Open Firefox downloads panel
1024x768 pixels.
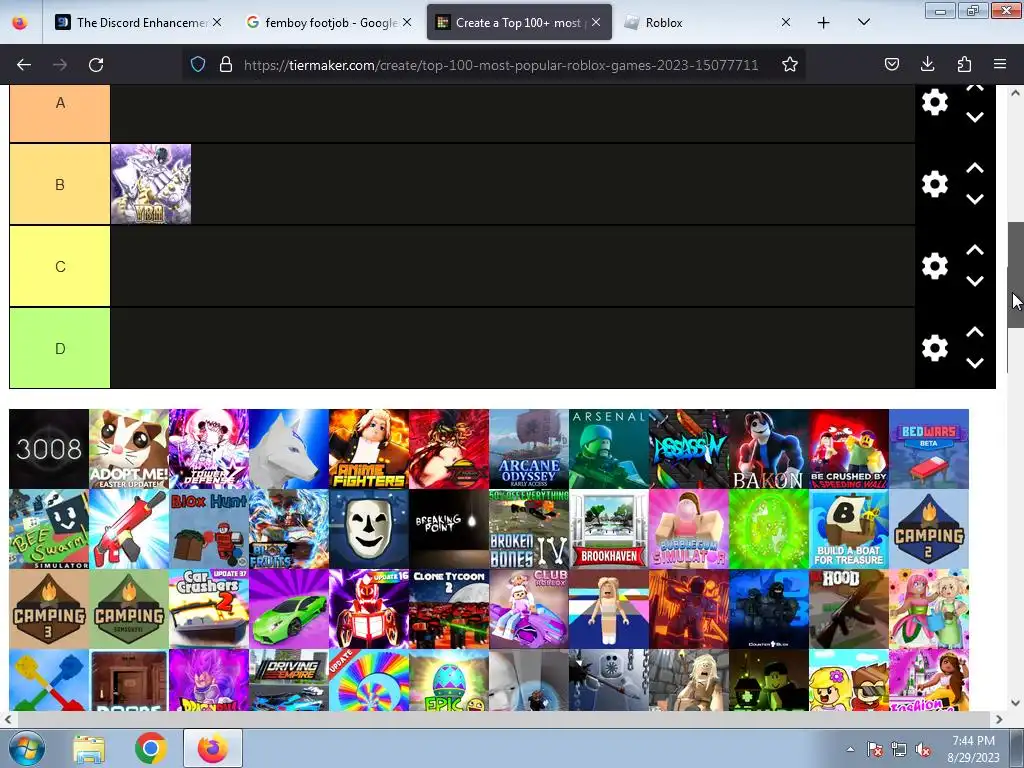[x=927, y=64]
